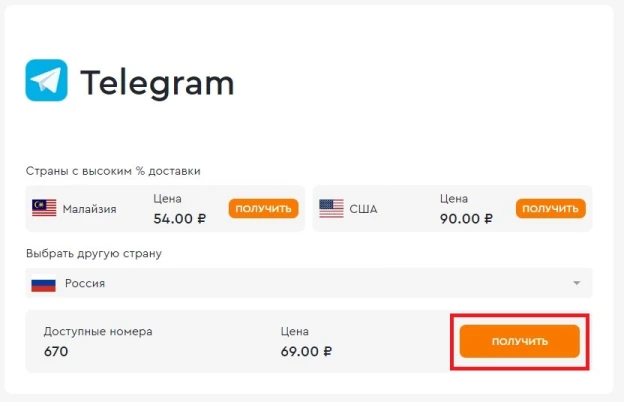Get a Malaysia number with Получить
Viewport: 624px width, 402px height.
(x=263, y=209)
